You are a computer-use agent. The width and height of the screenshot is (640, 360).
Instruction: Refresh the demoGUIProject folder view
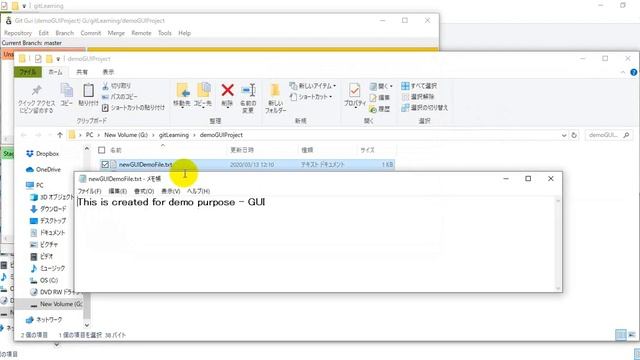tap(574, 135)
